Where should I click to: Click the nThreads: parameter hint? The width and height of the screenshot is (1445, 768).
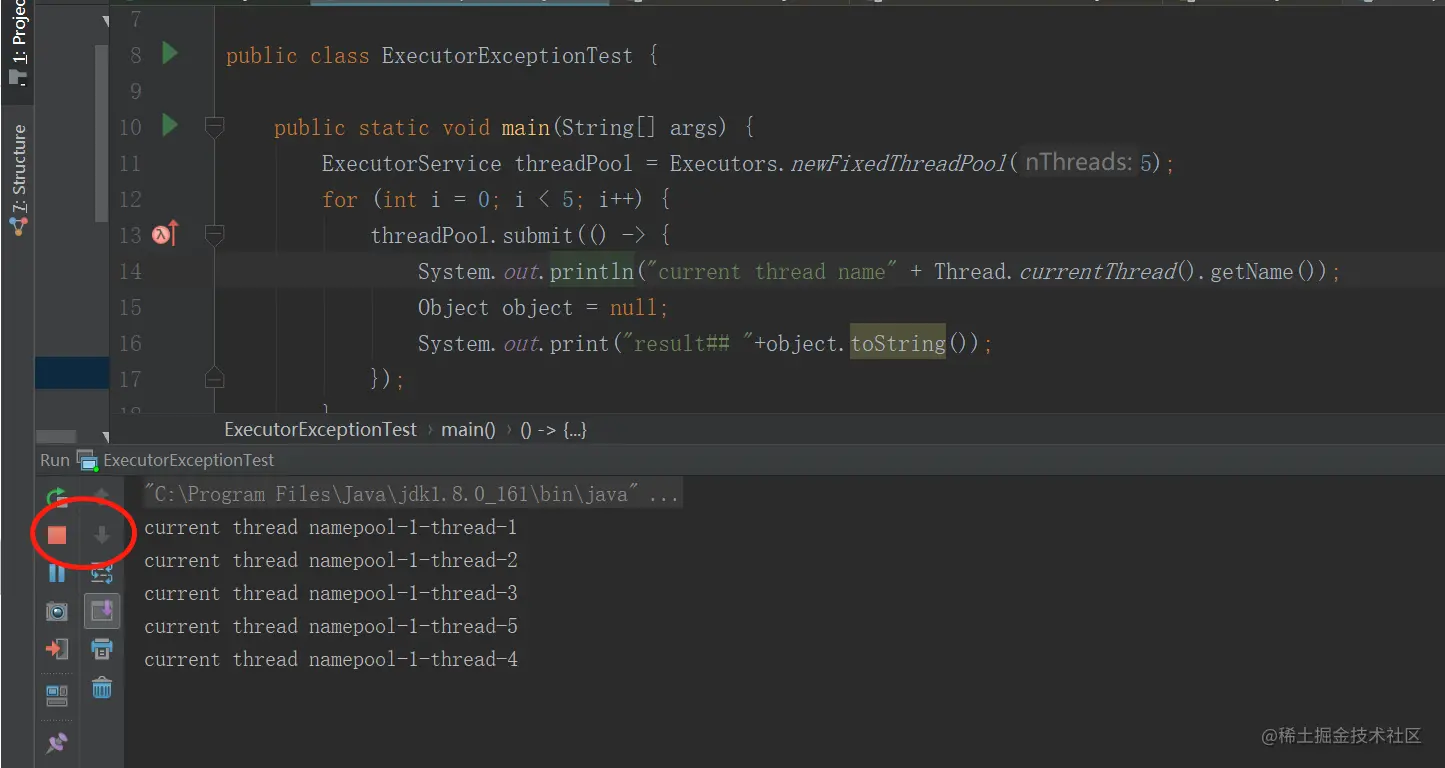(1079, 162)
